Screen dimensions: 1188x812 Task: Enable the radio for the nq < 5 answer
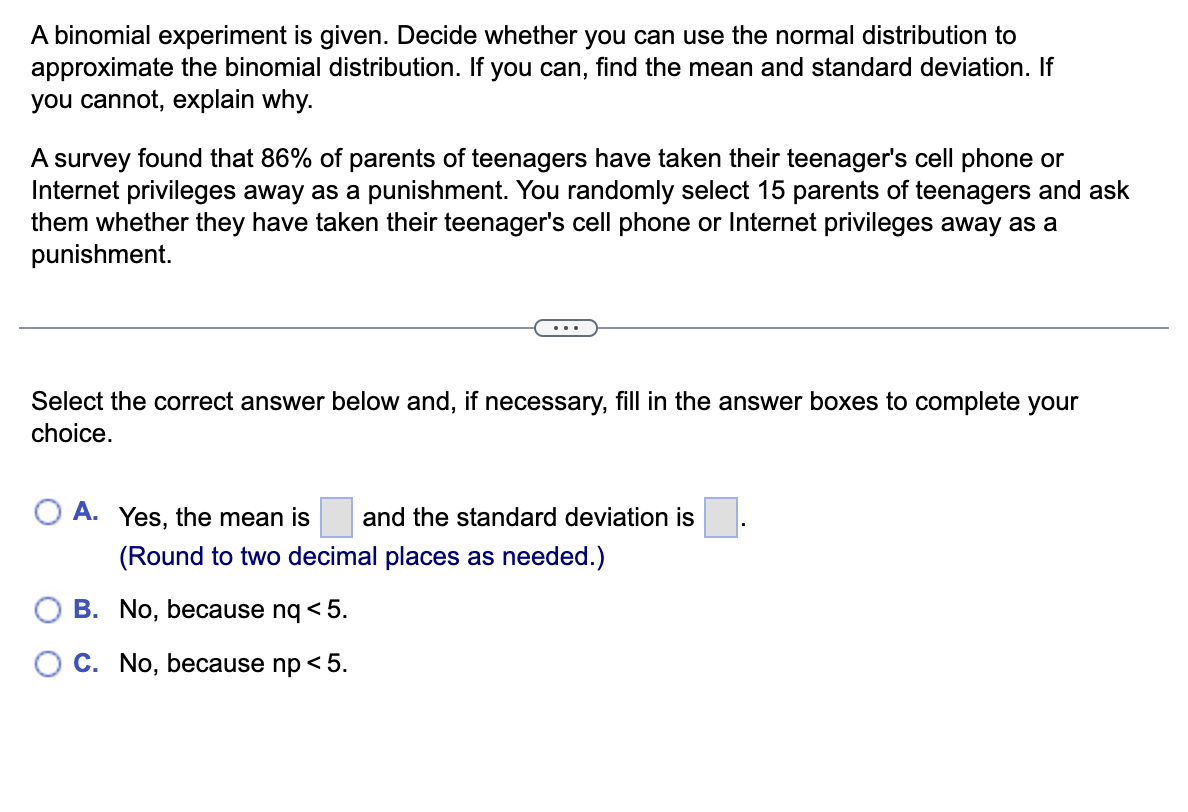tap(47, 609)
